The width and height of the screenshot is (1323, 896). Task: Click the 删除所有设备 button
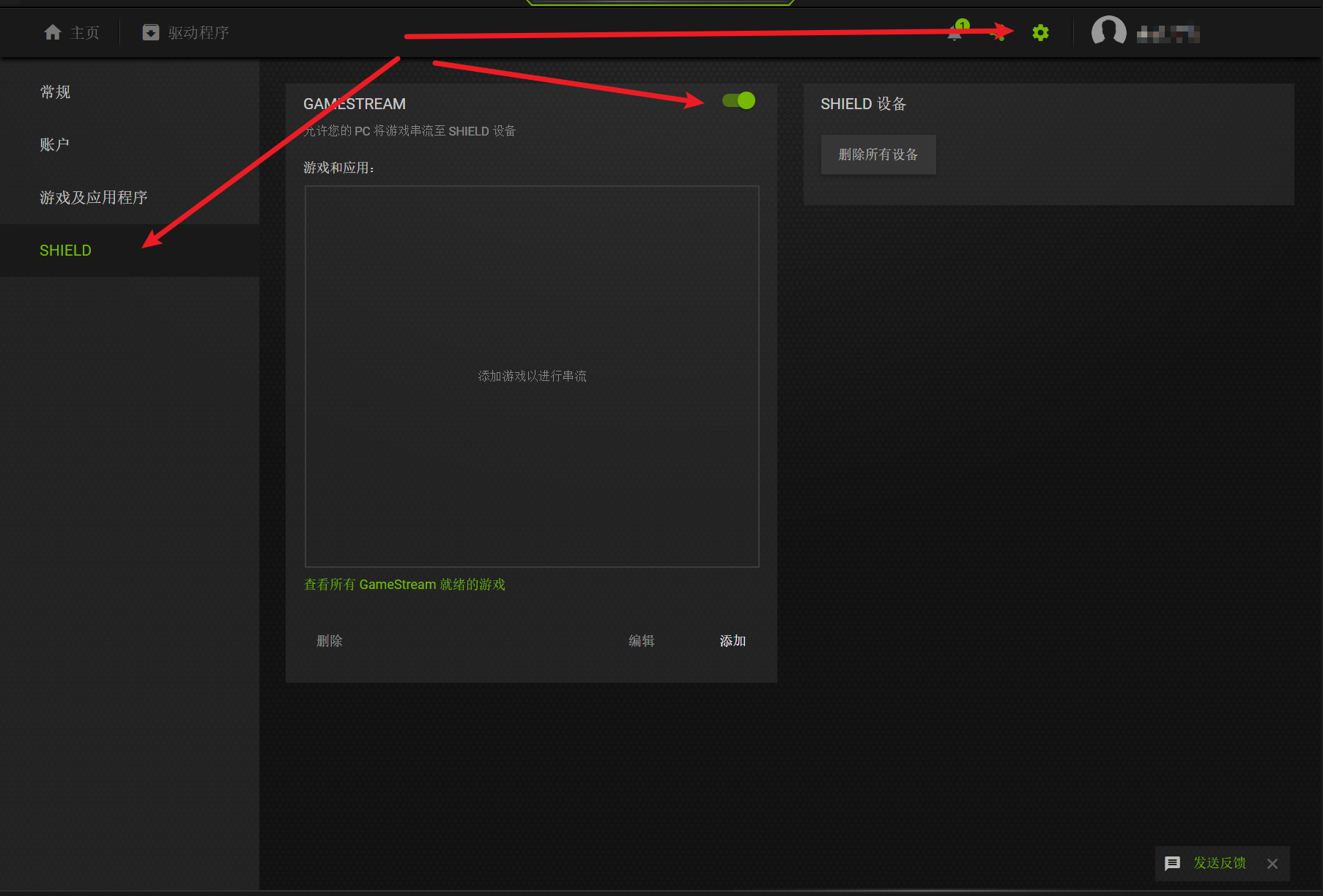coord(878,155)
